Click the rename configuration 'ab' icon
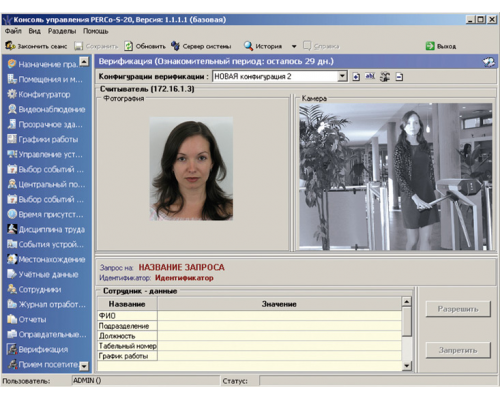500x400 pixels. click(370, 77)
